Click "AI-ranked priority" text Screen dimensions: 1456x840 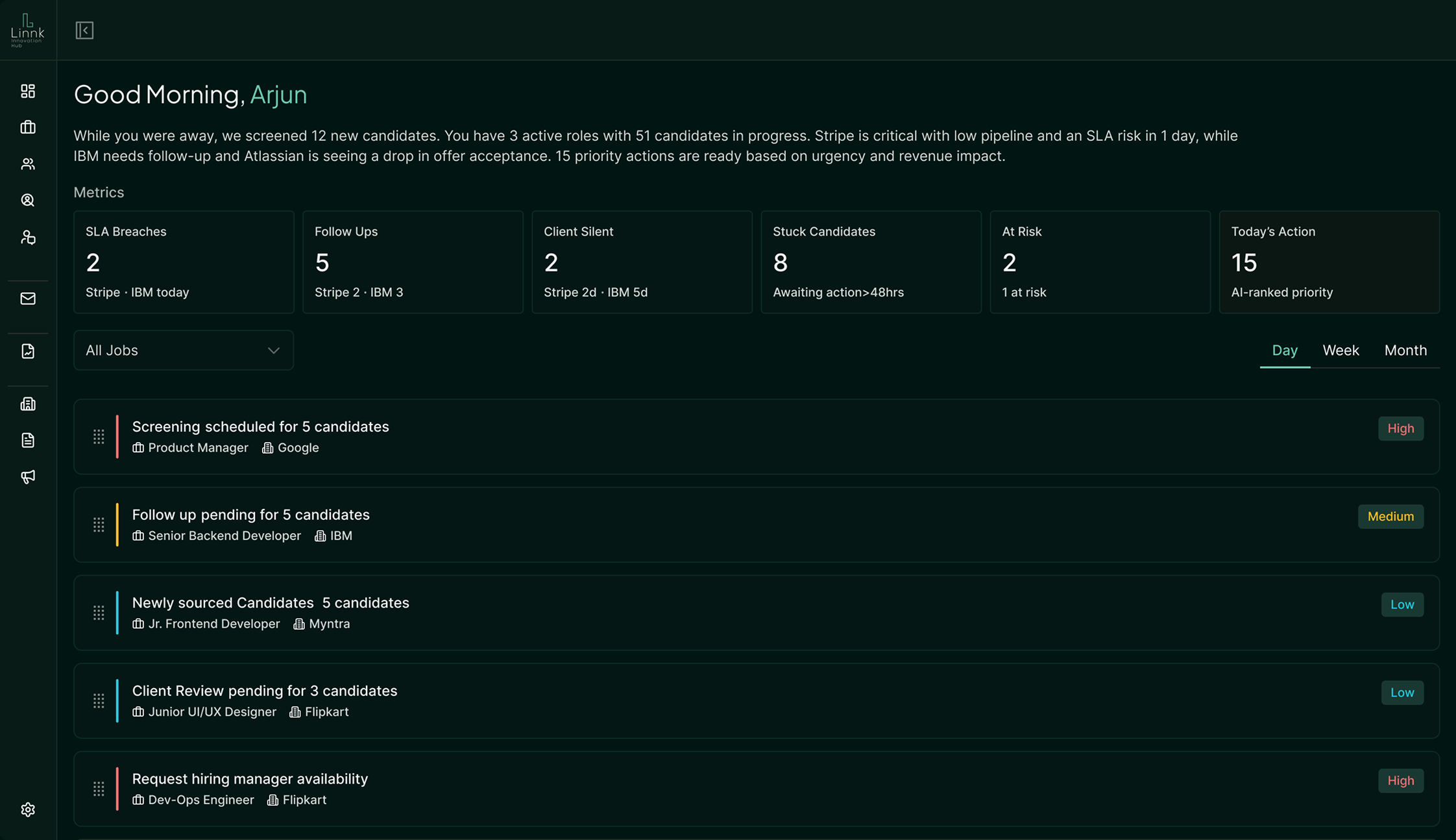[x=1282, y=292]
